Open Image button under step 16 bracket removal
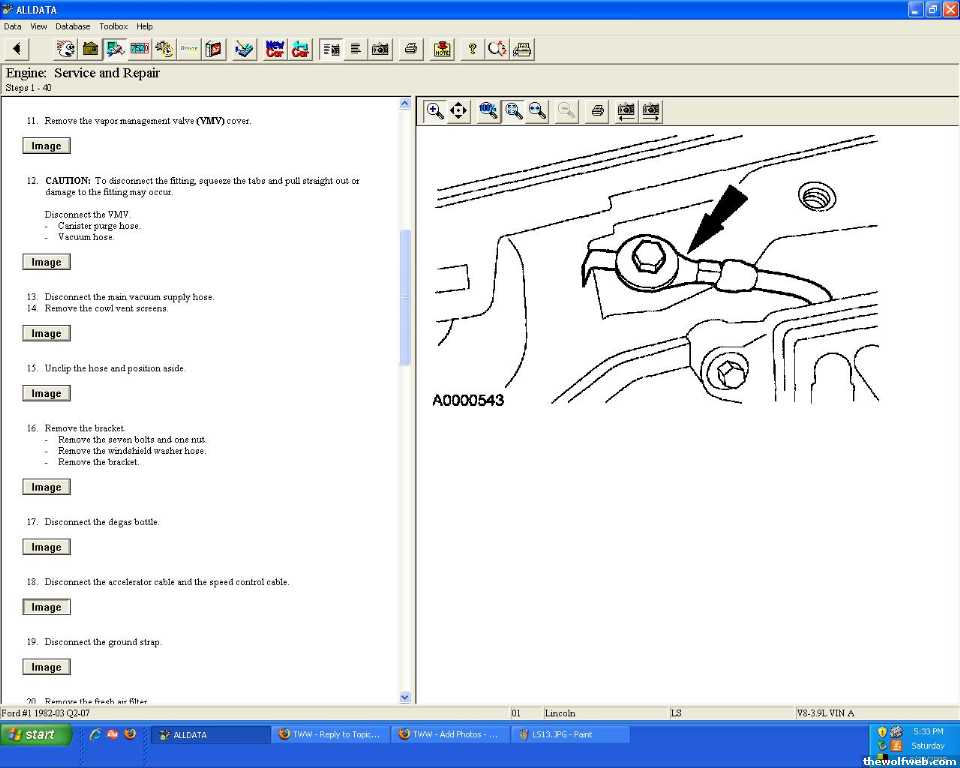960x768 pixels. click(46, 487)
